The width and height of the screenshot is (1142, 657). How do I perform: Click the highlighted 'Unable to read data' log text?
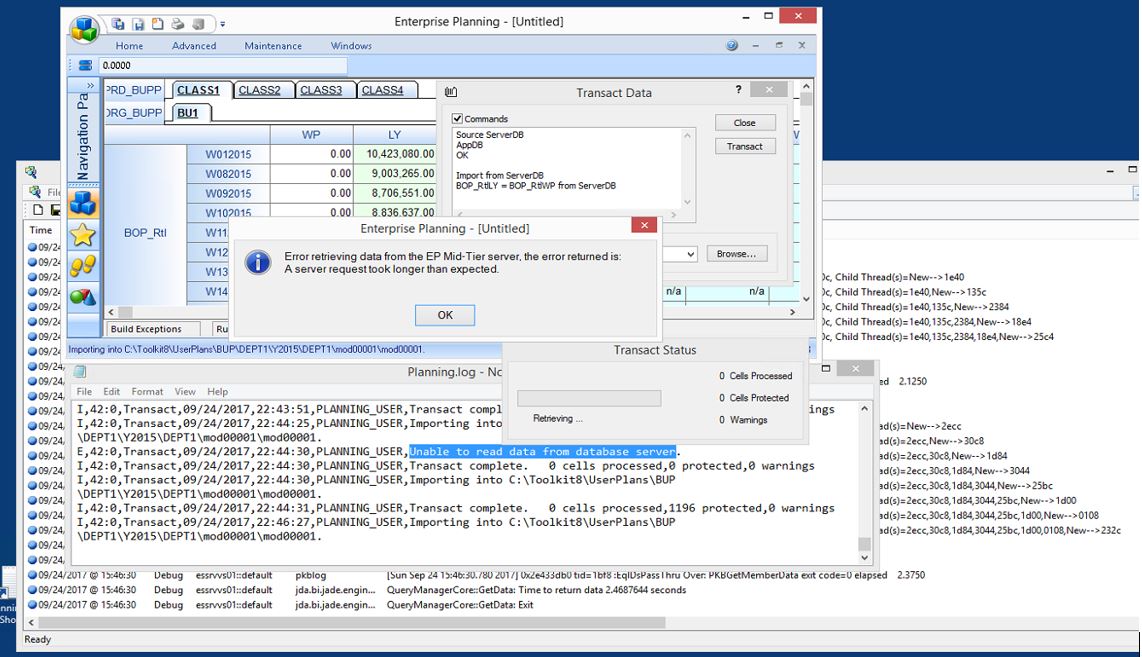(x=543, y=452)
